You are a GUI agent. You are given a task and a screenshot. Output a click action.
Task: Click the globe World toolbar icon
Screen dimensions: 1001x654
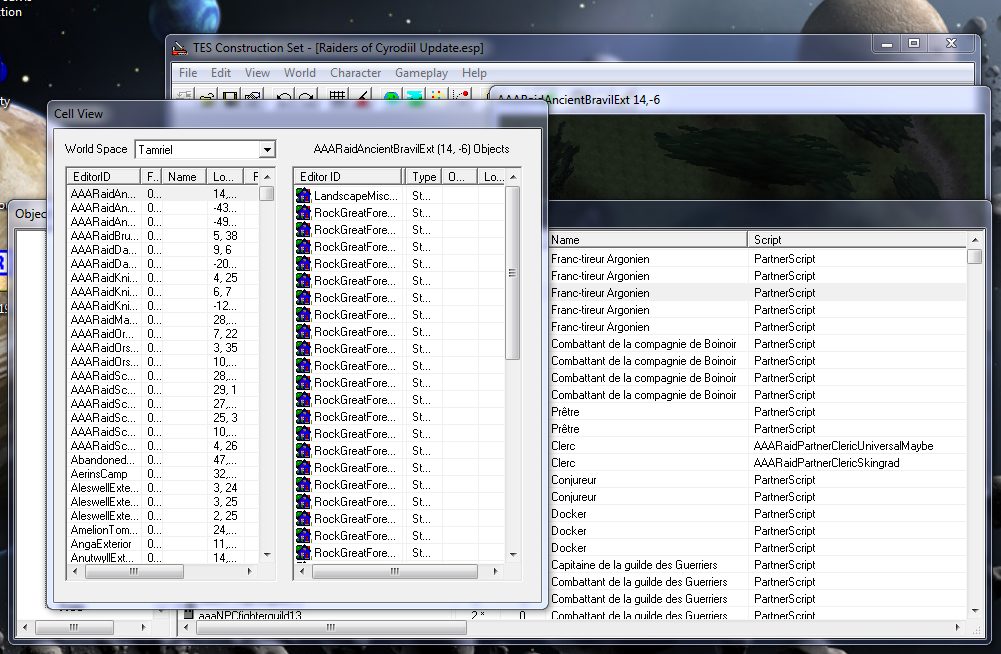(x=391, y=96)
